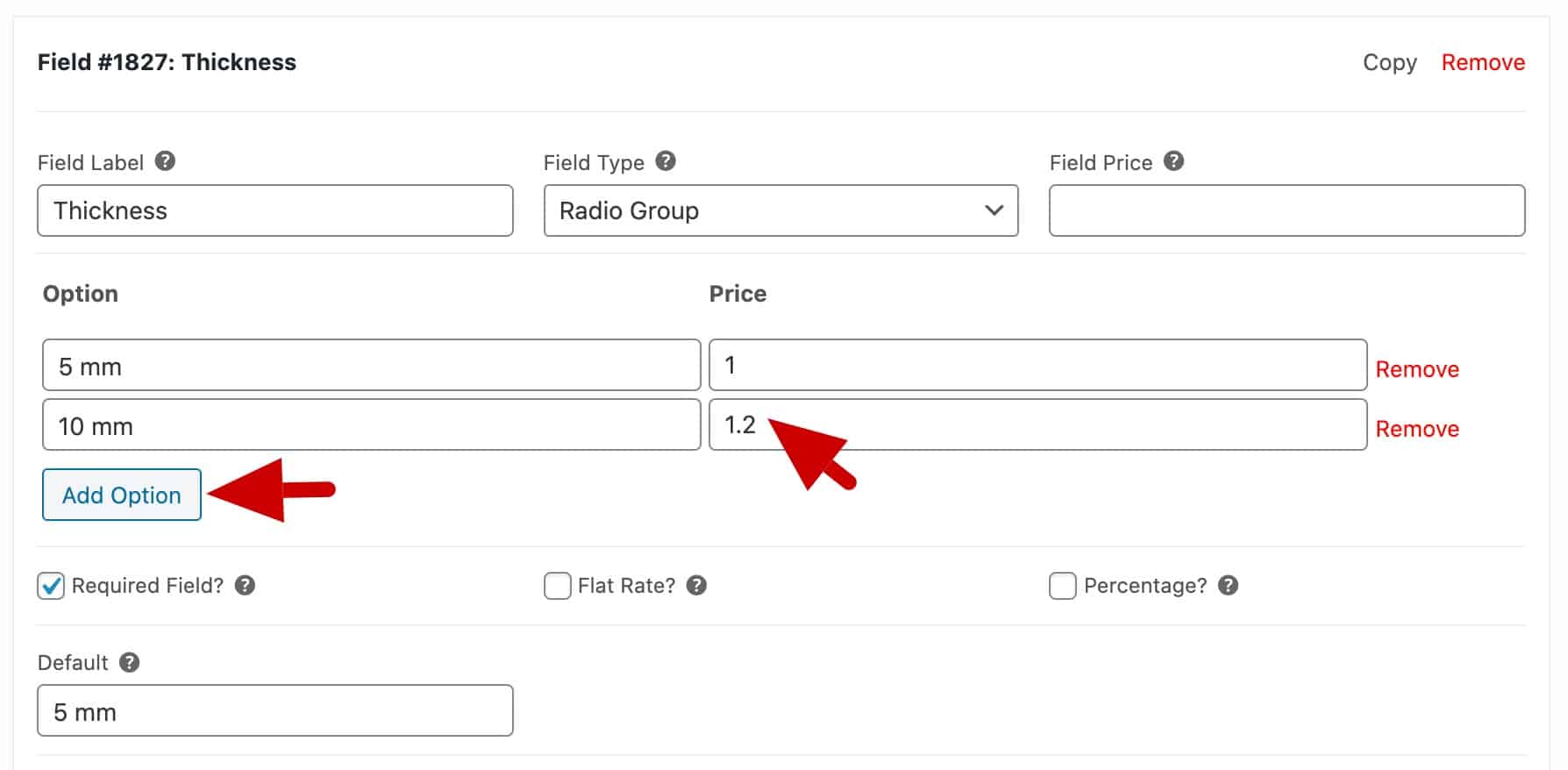The image size is (1568, 770).
Task: Uncheck the Required Field checkbox
Action: [x=51, y=586]
